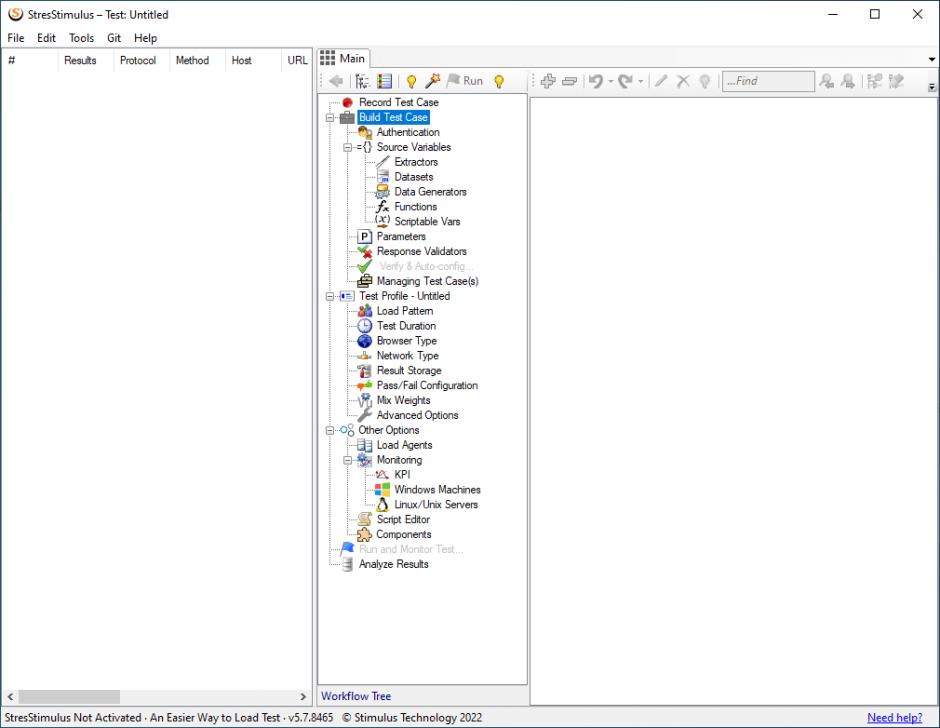Screen dimensions: 940x728
Task: Click the tree view icon in Main toolbar
Action: tap(362, 81)
